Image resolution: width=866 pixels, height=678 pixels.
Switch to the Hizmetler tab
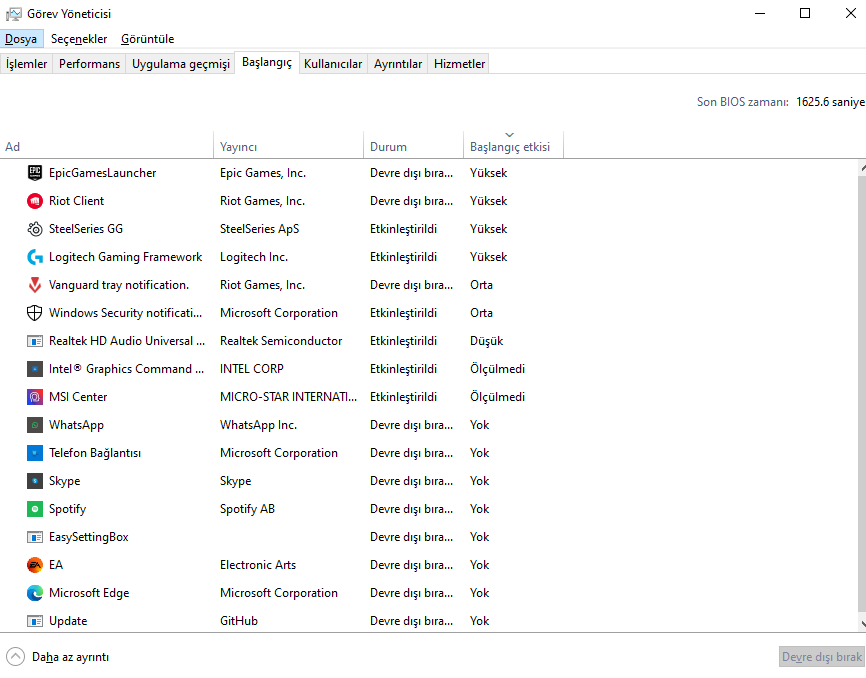pos(460,64)
